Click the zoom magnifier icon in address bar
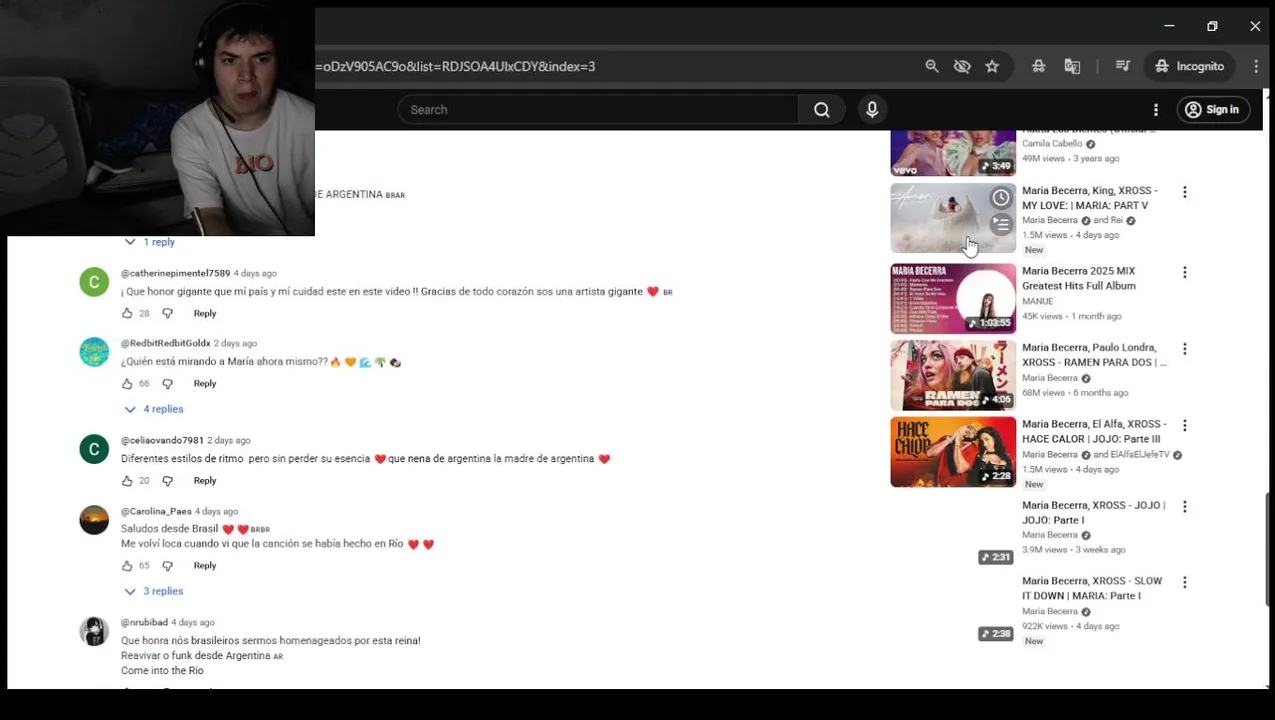 pos(932,66)
